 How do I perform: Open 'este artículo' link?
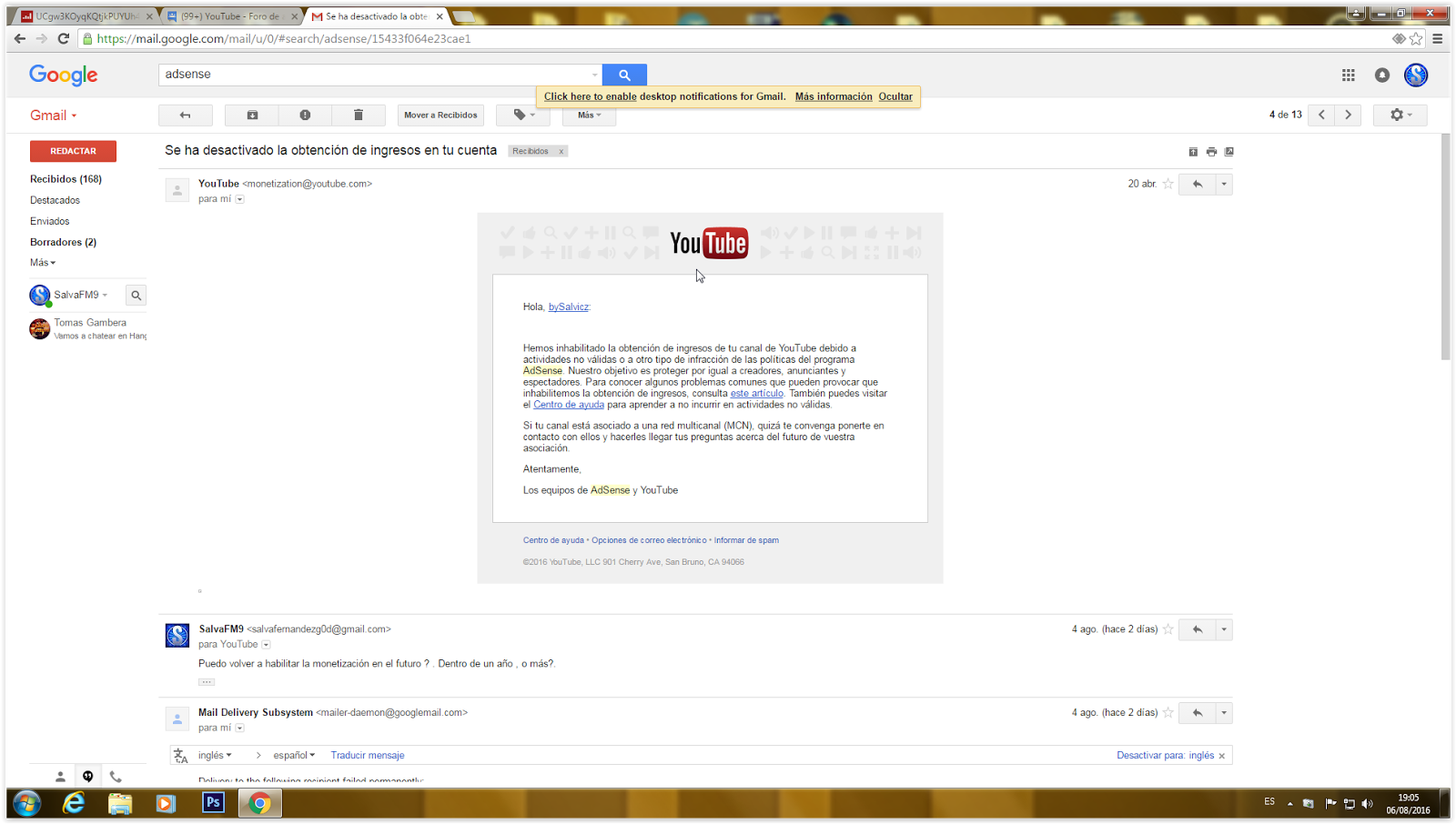[x=756, y=394]
